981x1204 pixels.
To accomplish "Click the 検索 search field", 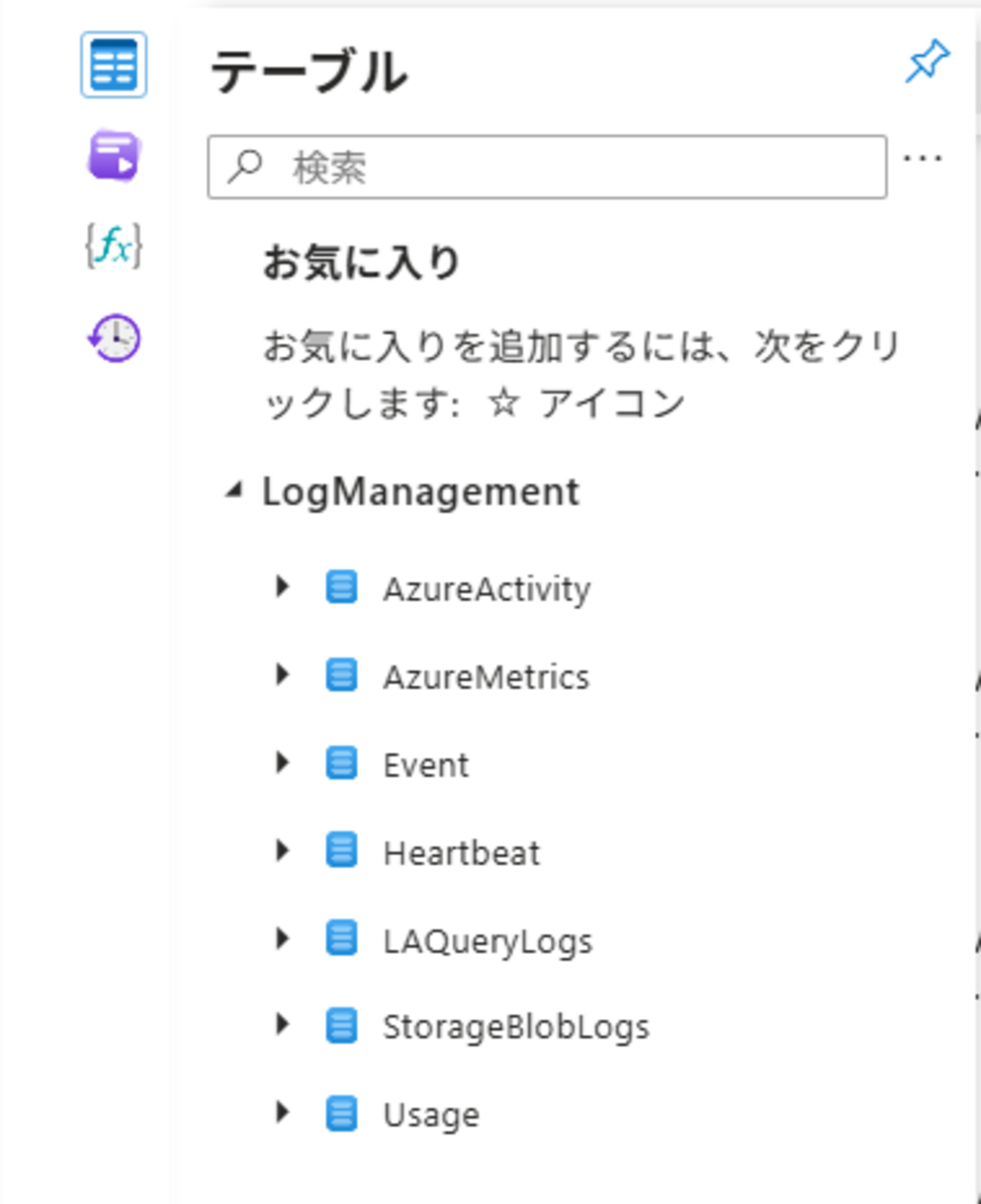I will [547, 167].
